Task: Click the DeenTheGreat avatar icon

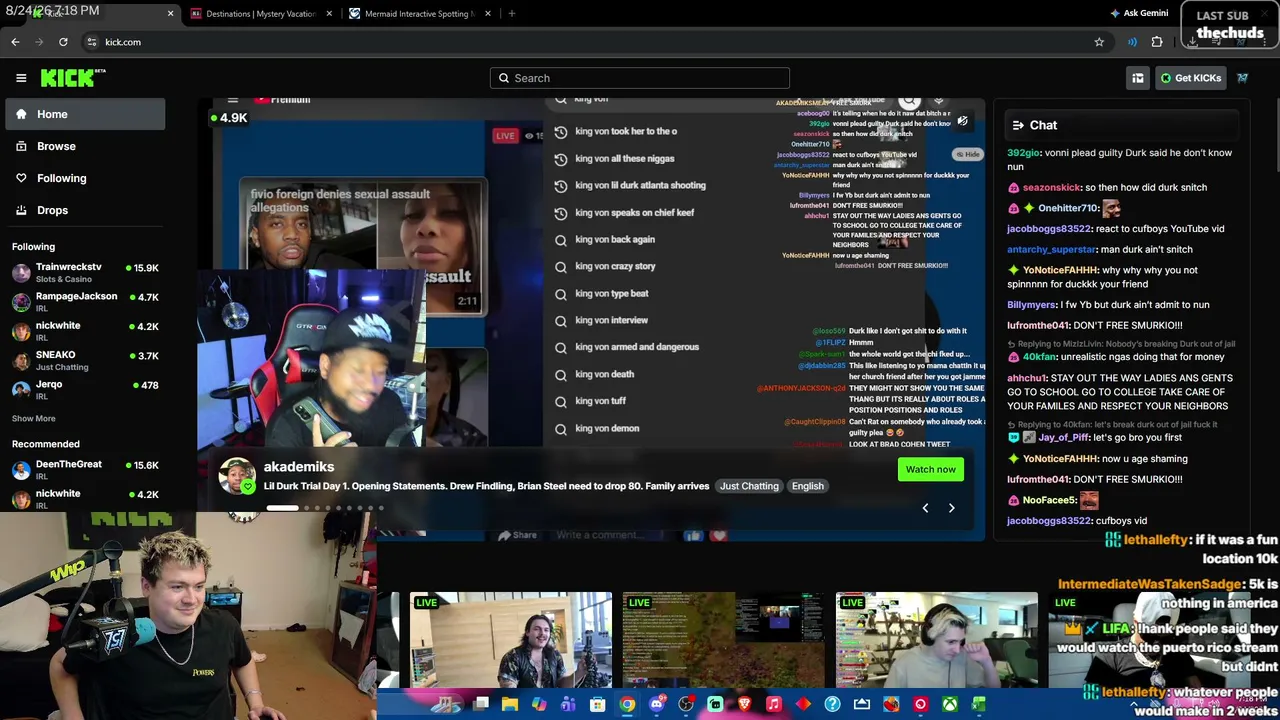Action: pyautogui.click(x=21, y=469)
